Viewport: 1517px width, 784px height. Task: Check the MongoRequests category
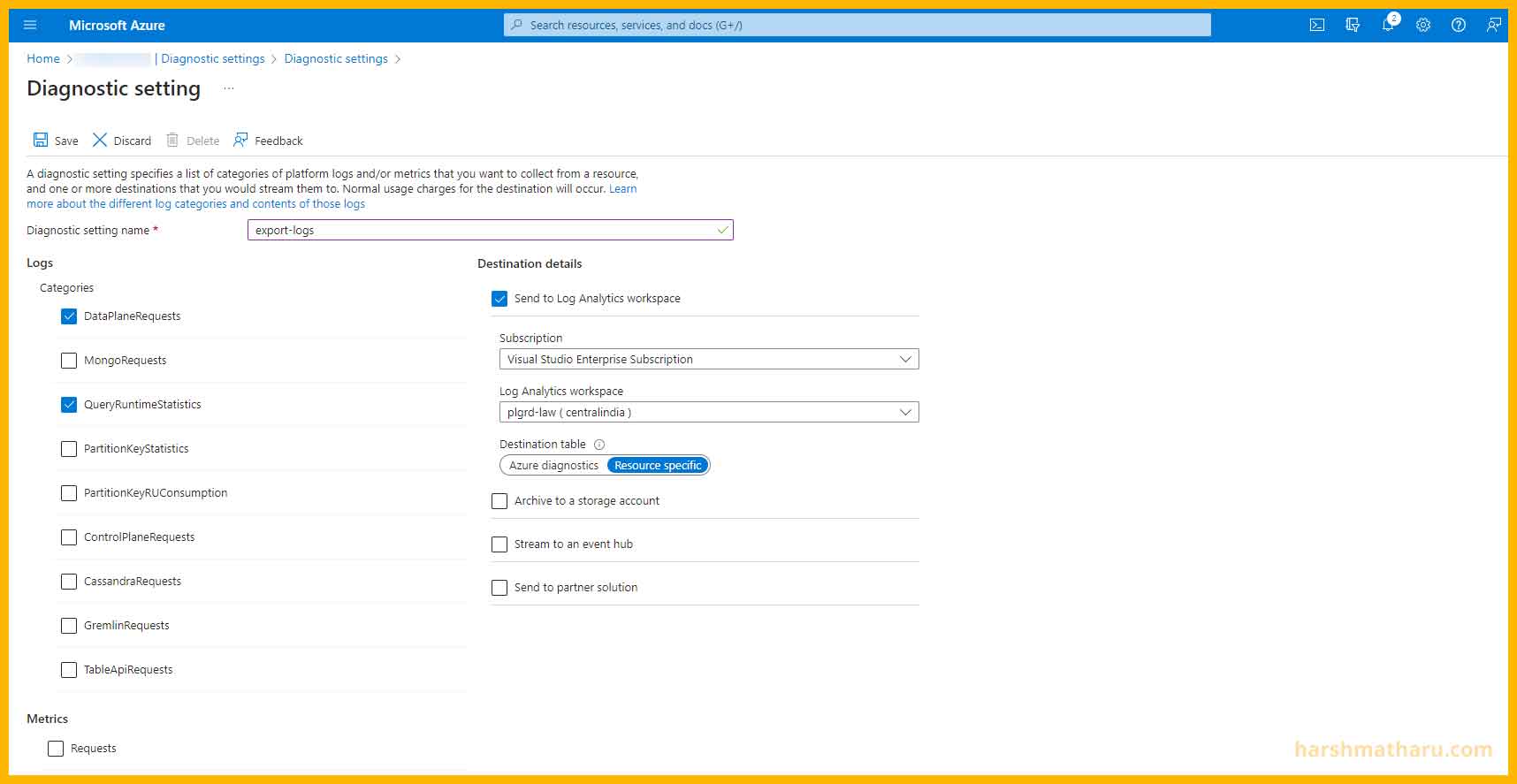[69, 361]
